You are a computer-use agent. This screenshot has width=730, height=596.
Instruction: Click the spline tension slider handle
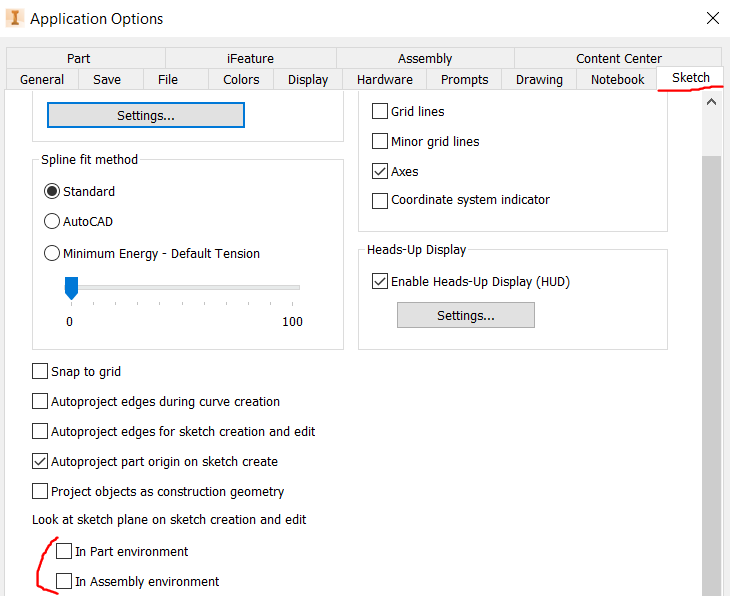click(x=71, y=289)
